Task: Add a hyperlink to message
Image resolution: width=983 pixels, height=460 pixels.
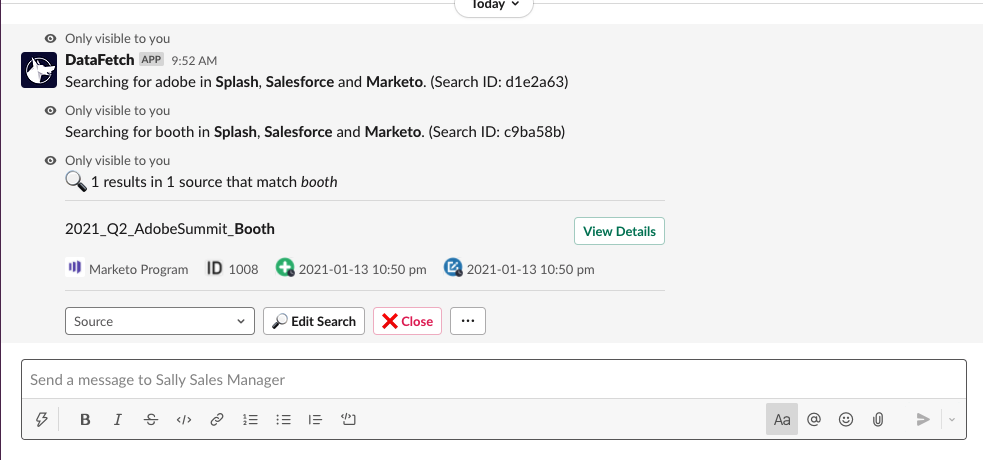Action: pyautogui.click(x=216, y=420)
